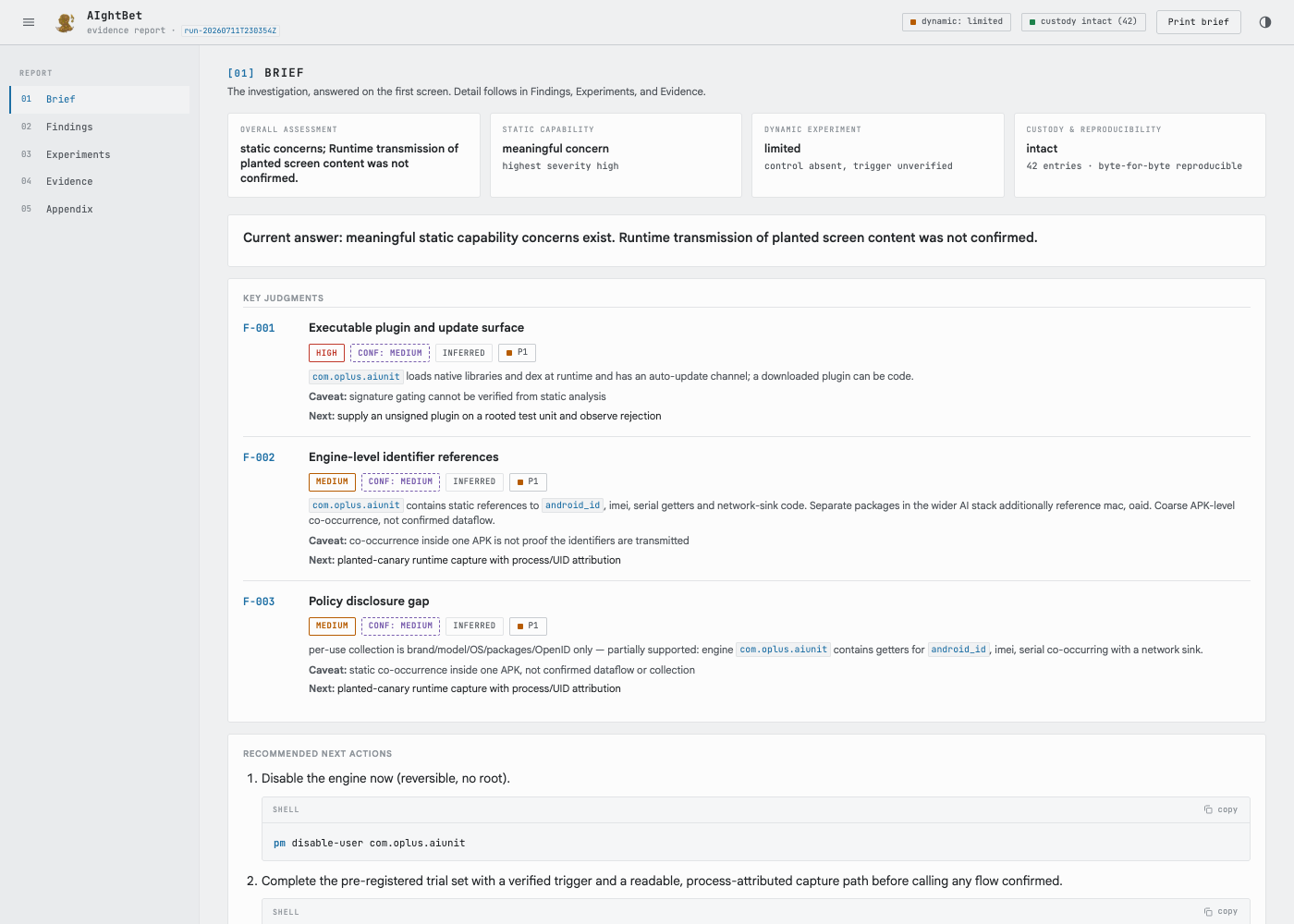Click com.oplus.aiunit code chip in F-002
The height and width of the screenshot is (924, 1294).
(356, 505)
